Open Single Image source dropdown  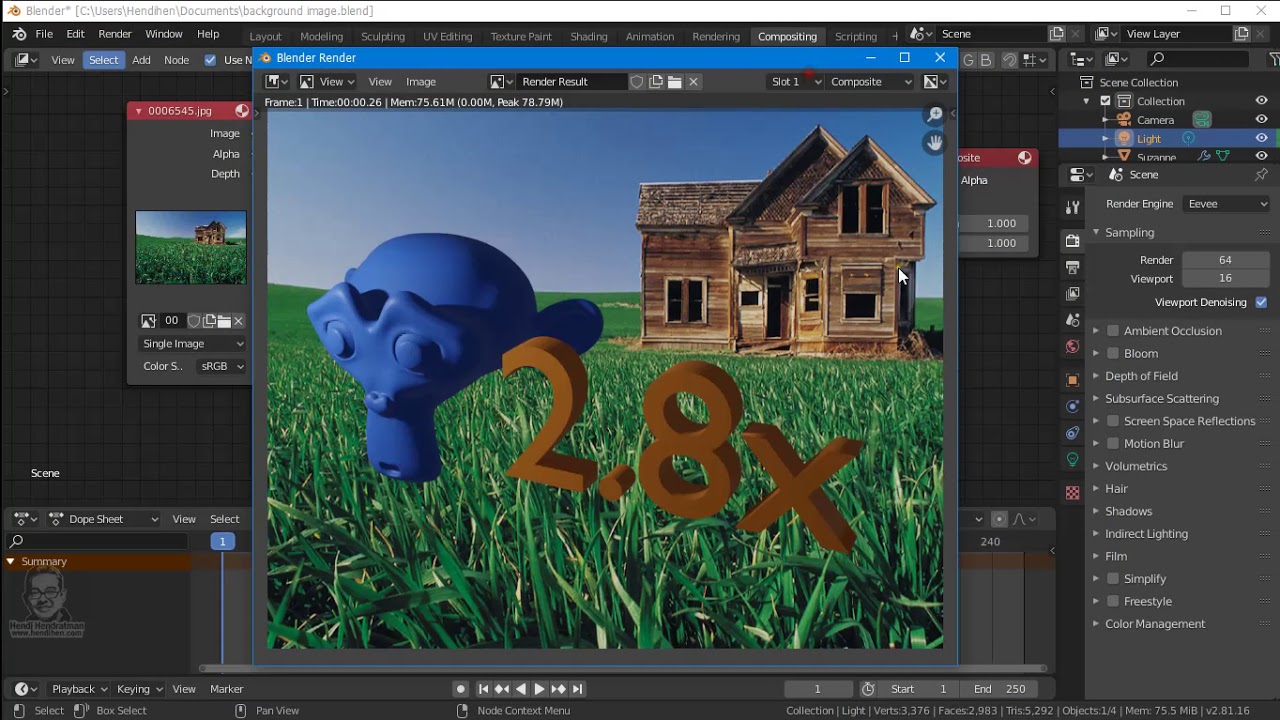pos(191,343)
